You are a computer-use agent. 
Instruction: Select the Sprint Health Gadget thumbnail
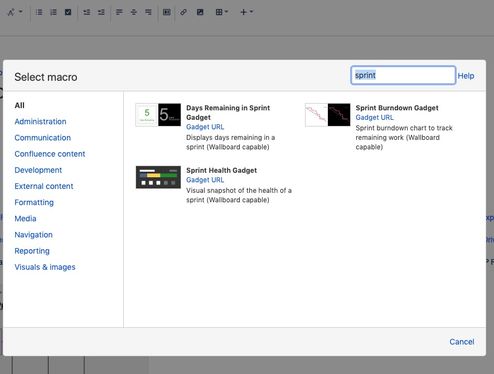[158, 177]
